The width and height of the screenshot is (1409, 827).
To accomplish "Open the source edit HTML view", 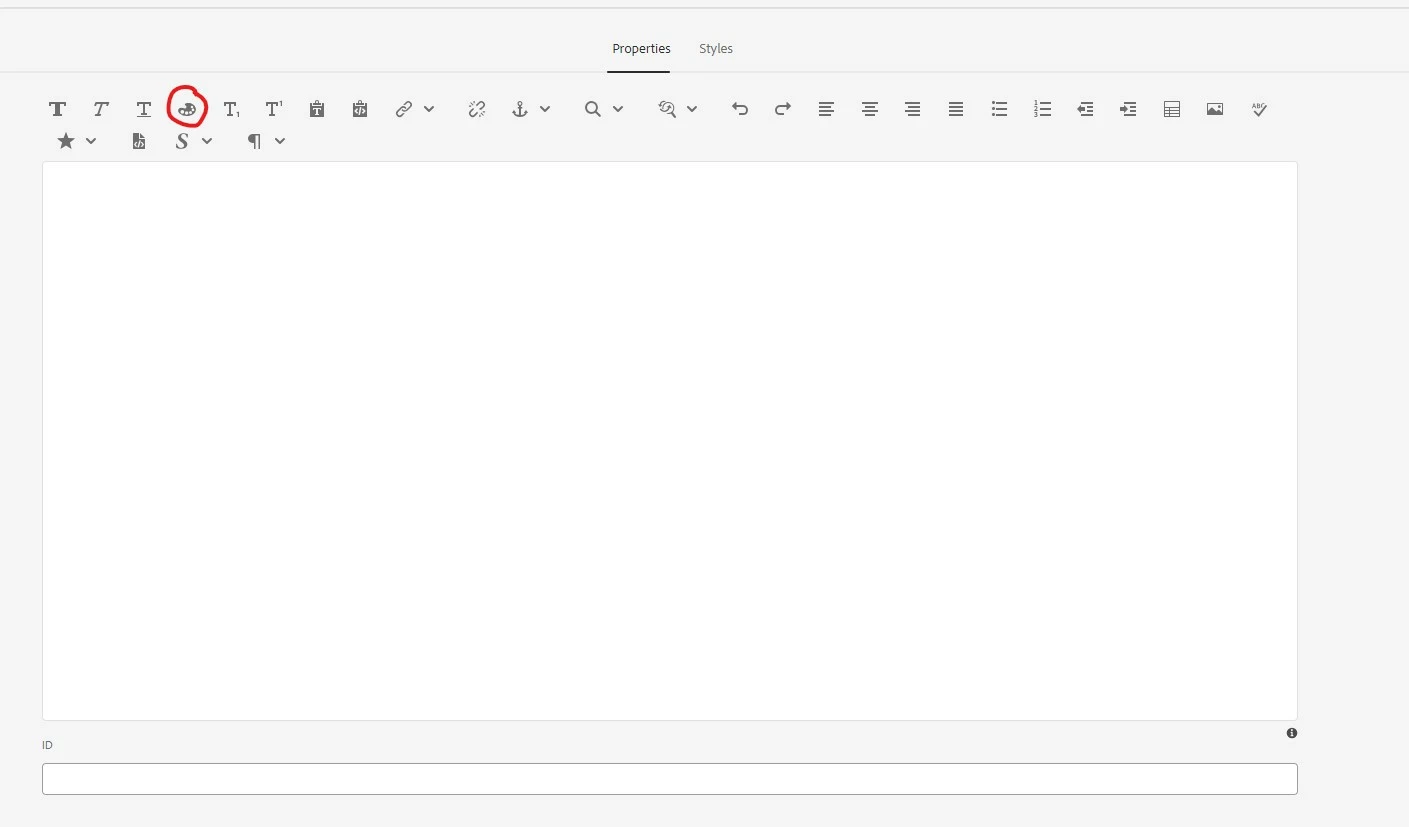I will click(x=139, y=141).
